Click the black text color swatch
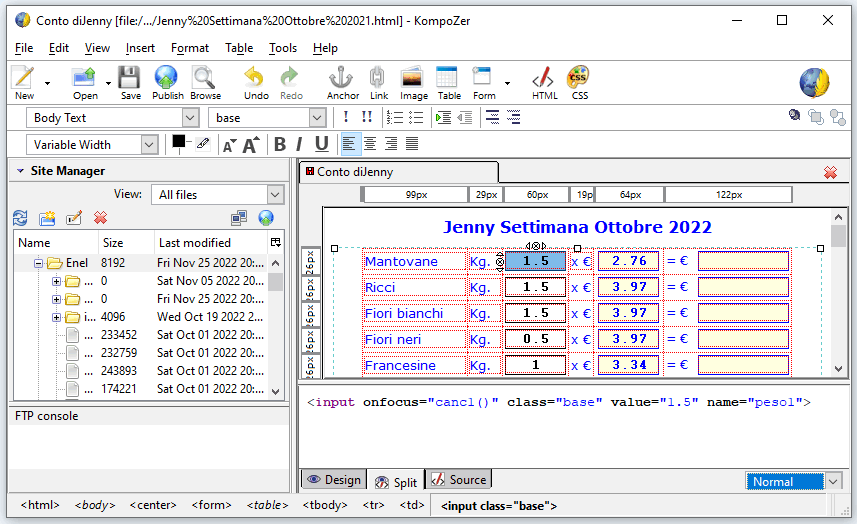 coord(179,142)
